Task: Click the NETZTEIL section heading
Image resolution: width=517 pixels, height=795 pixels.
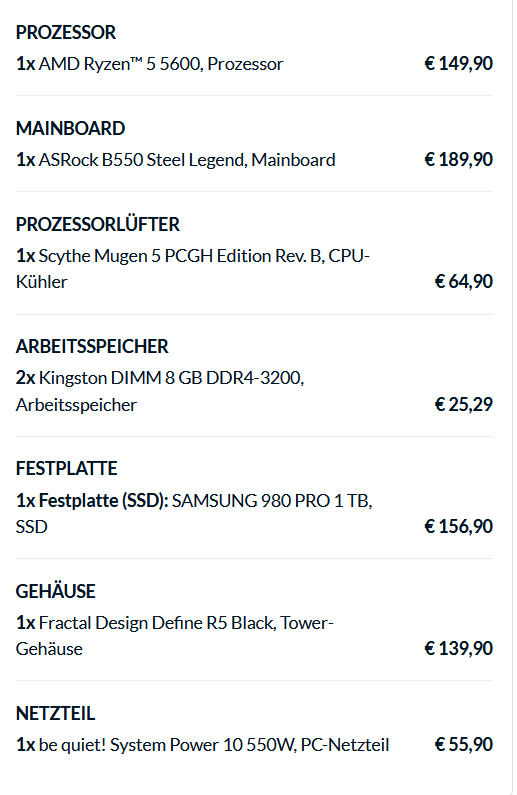Action: point(56,713)
